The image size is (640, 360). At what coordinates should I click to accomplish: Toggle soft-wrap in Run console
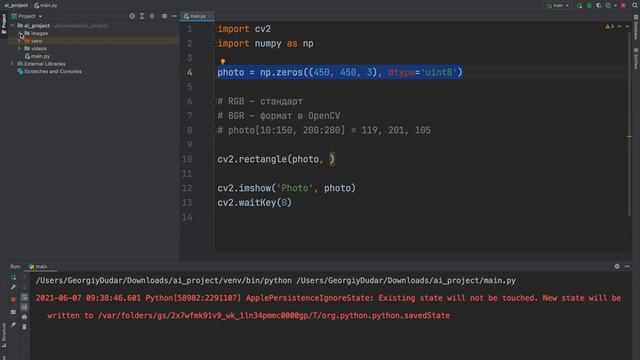click(x=24, y=297)
